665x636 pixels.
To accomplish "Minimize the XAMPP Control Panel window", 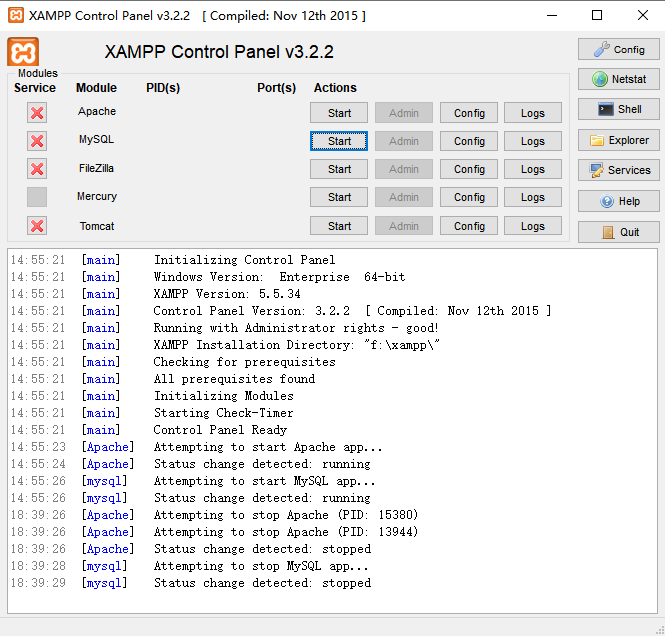I will 552,15.
